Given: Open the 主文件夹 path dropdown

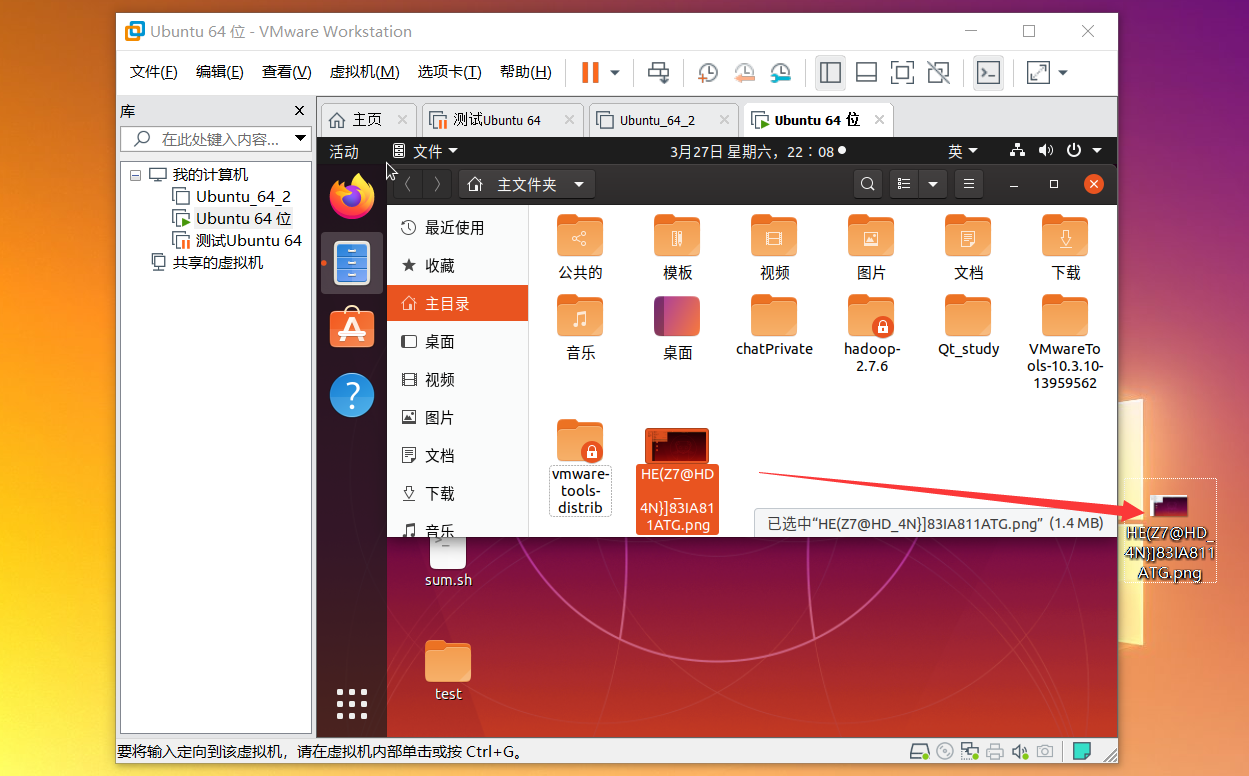Looking at the screenshot, I should click(x=527, y=184).
